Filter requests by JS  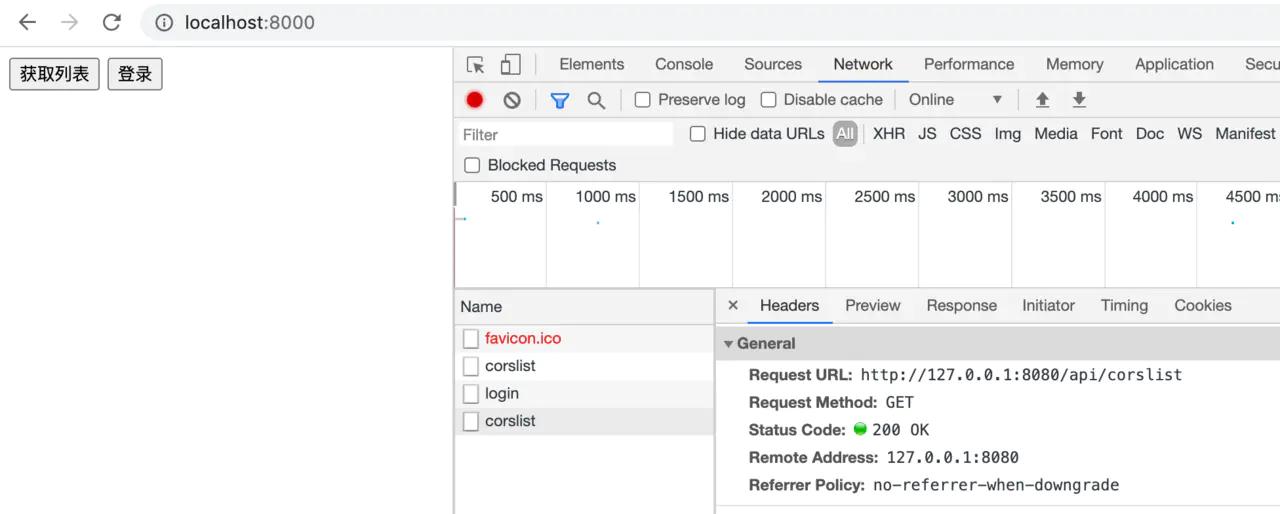928,134
